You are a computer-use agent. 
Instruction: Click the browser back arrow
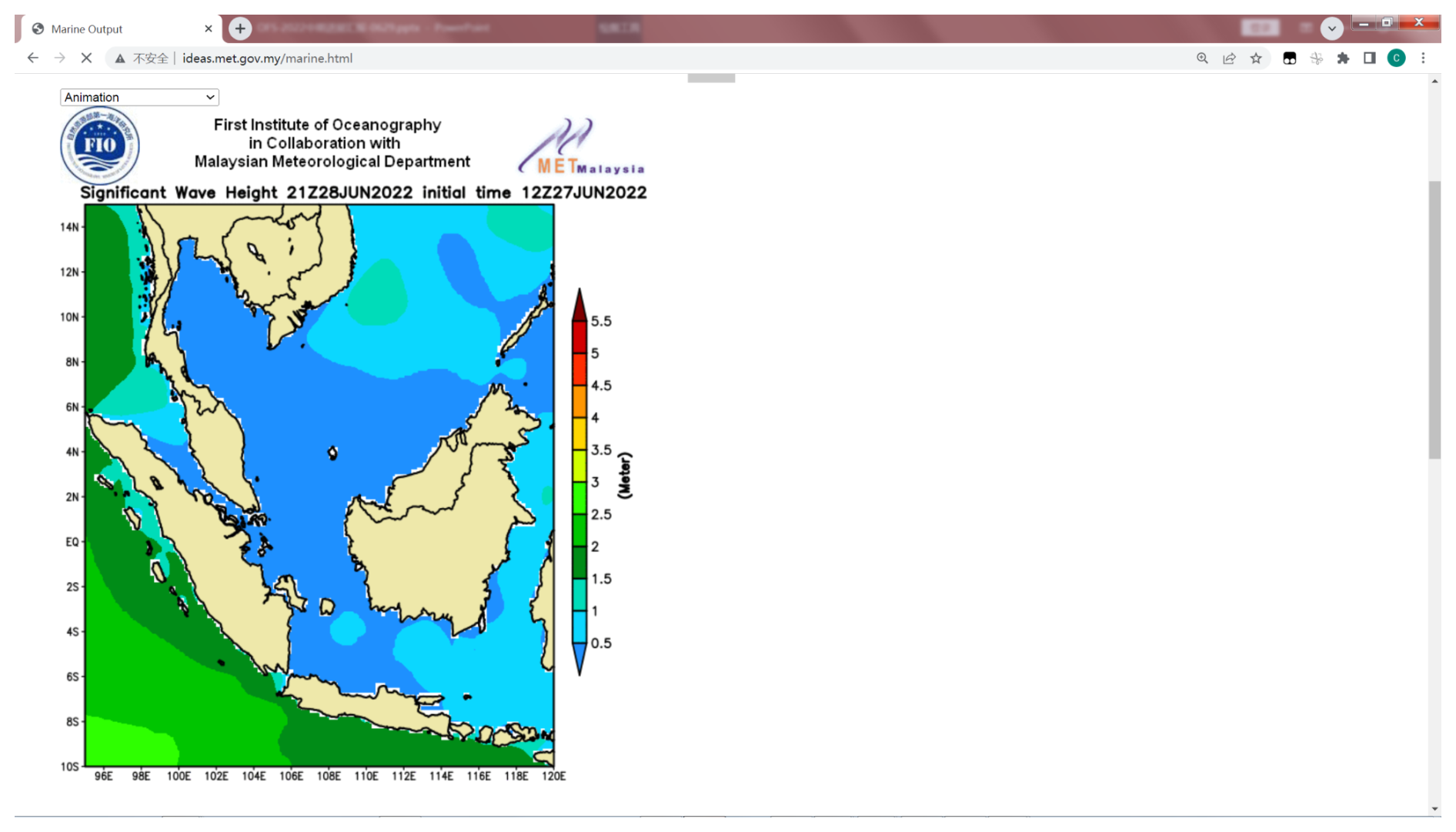coord(32,58)
